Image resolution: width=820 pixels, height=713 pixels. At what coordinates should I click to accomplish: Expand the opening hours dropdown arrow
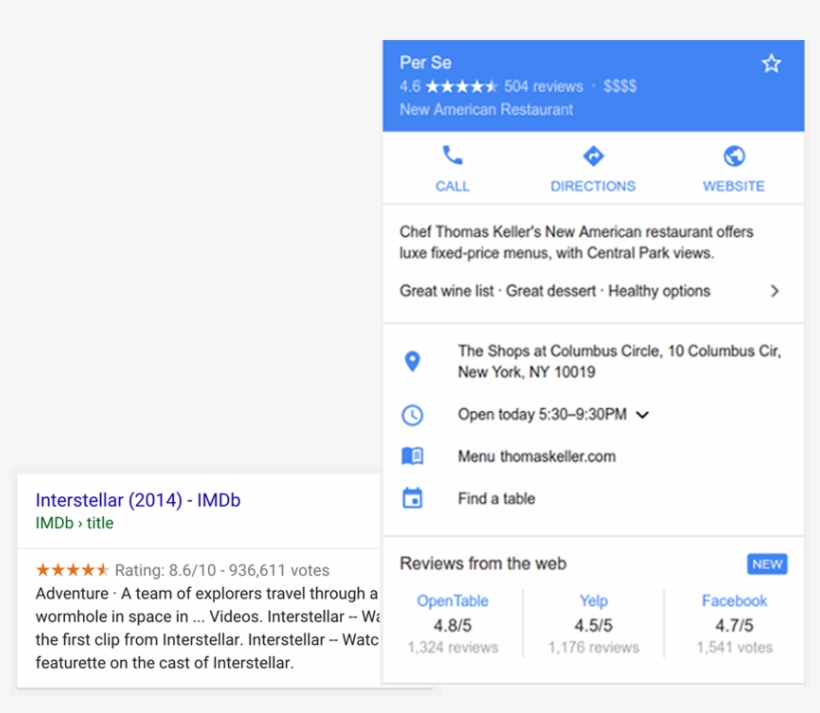642,415
